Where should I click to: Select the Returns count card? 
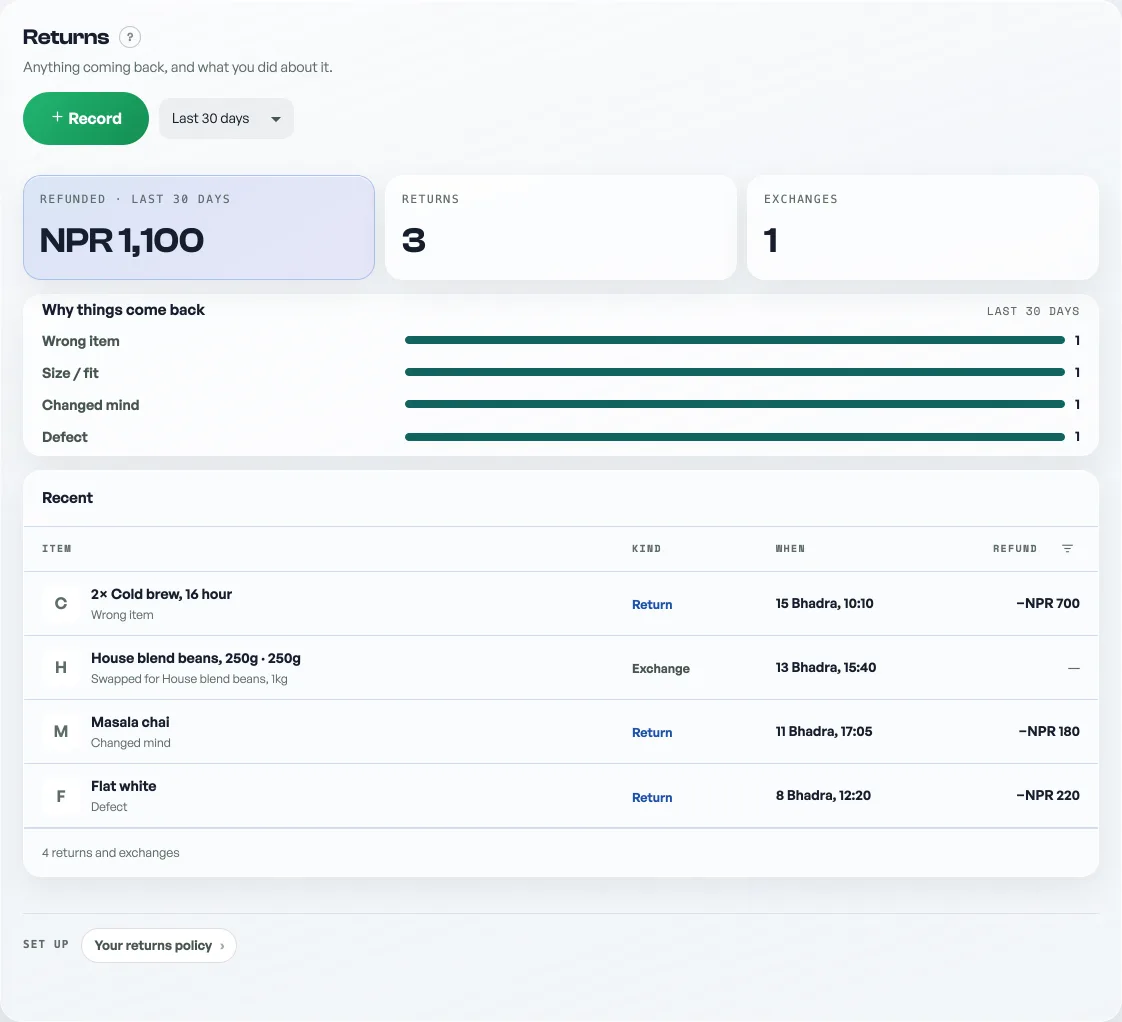tap(561, 228)
